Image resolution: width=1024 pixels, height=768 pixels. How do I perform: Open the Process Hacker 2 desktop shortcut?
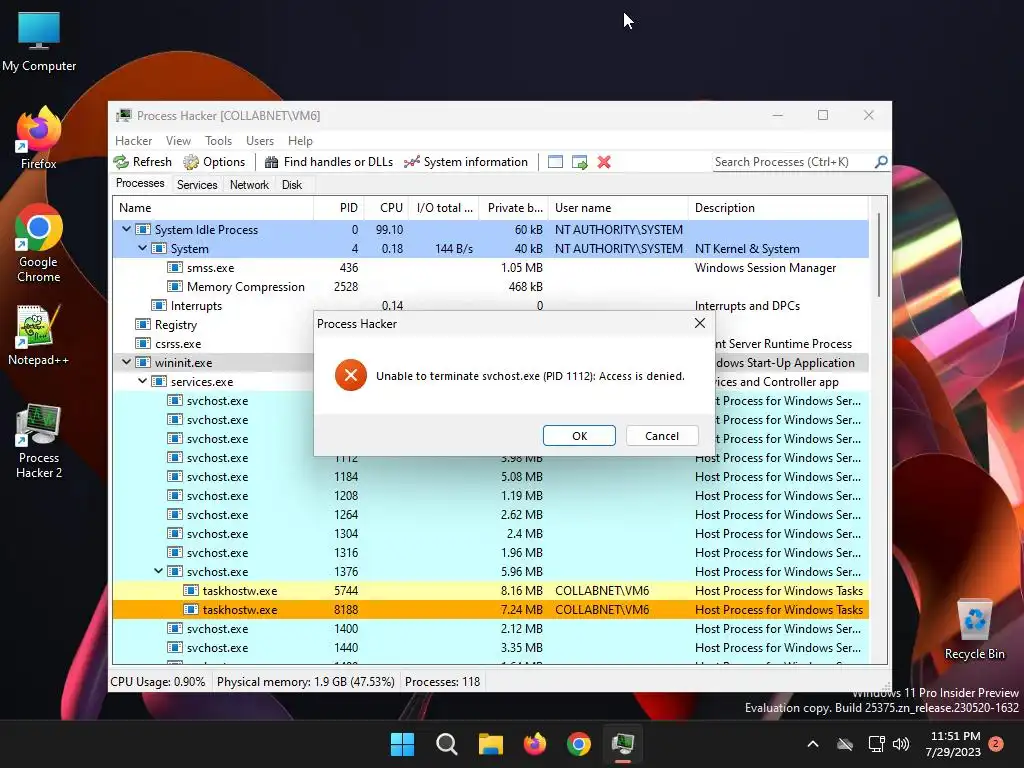[39, 441]
